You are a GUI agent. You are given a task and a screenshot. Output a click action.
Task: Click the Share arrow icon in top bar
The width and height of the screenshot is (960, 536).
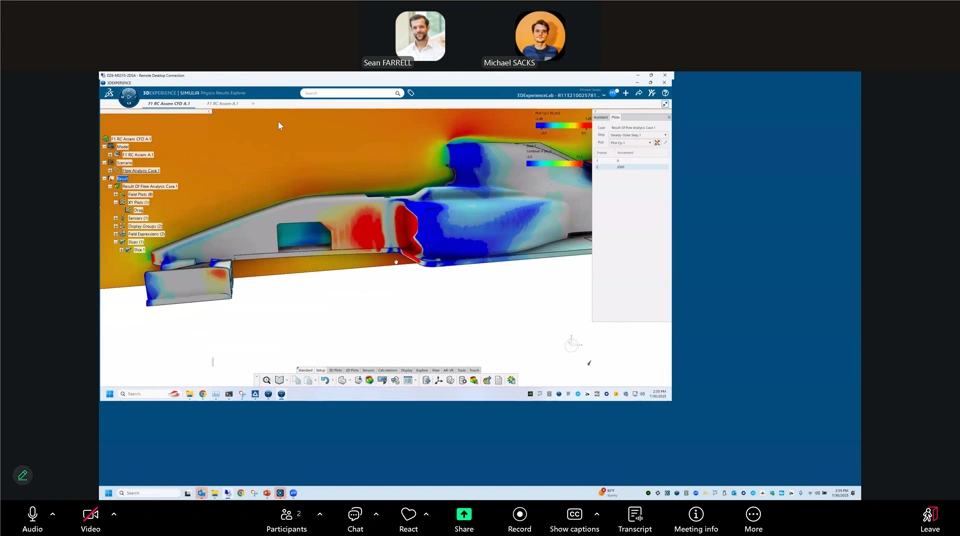[x=639, y=93]
